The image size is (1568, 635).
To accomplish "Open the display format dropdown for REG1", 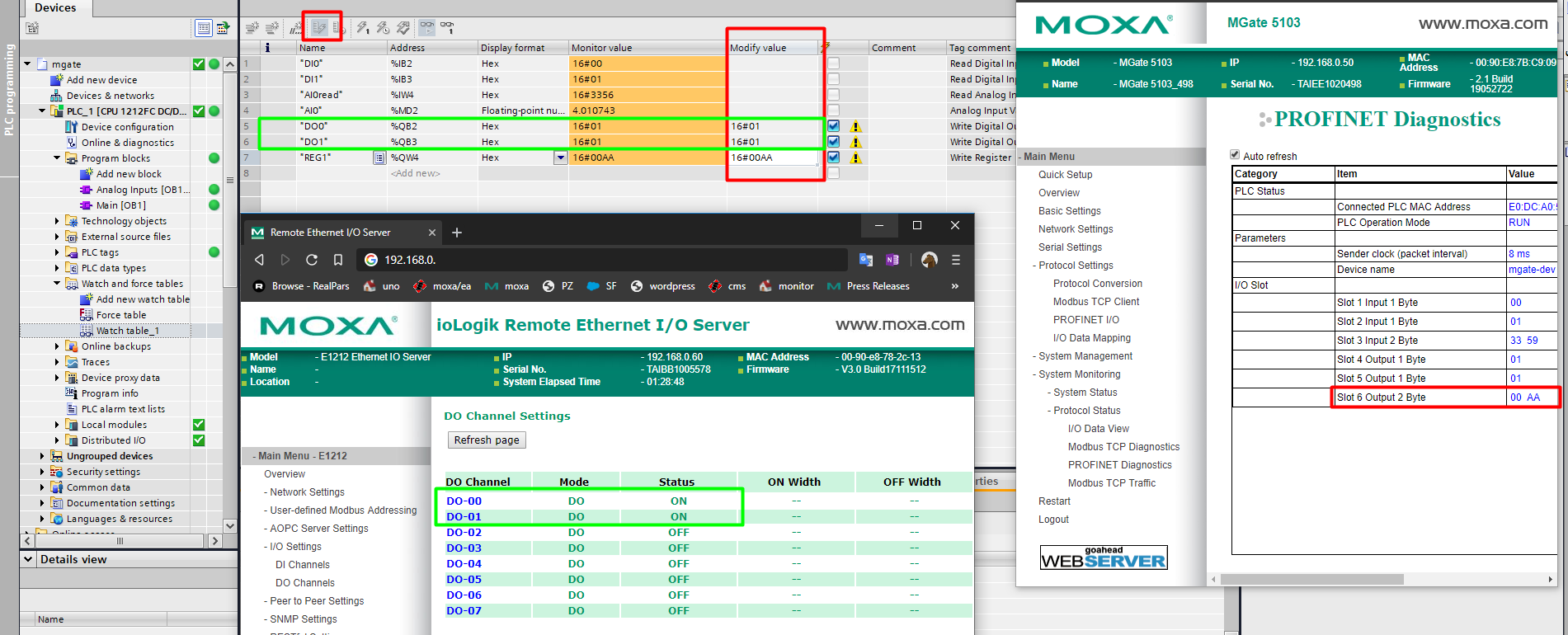I will coord(561,158).
